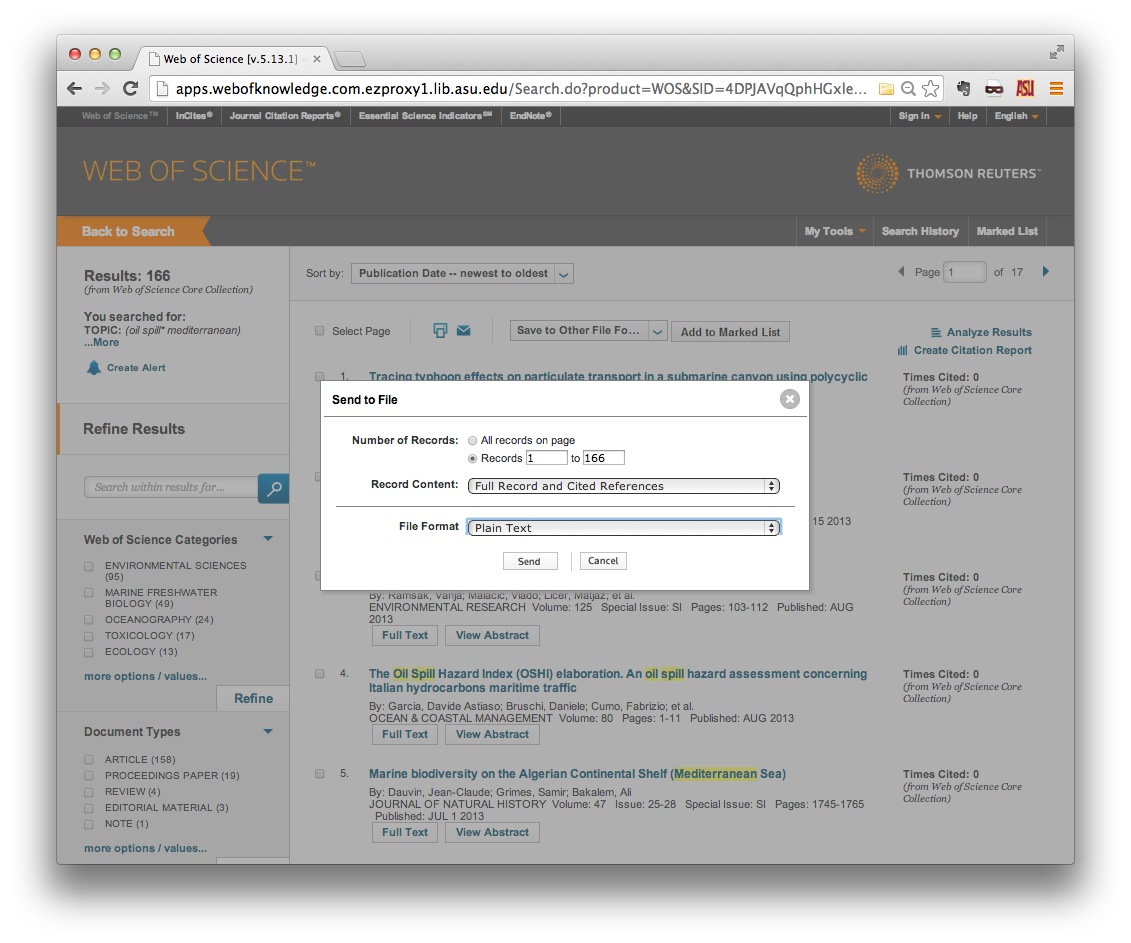1131x943 pixels.
Task: Click records start number field
Action: [x=547, y=458]
